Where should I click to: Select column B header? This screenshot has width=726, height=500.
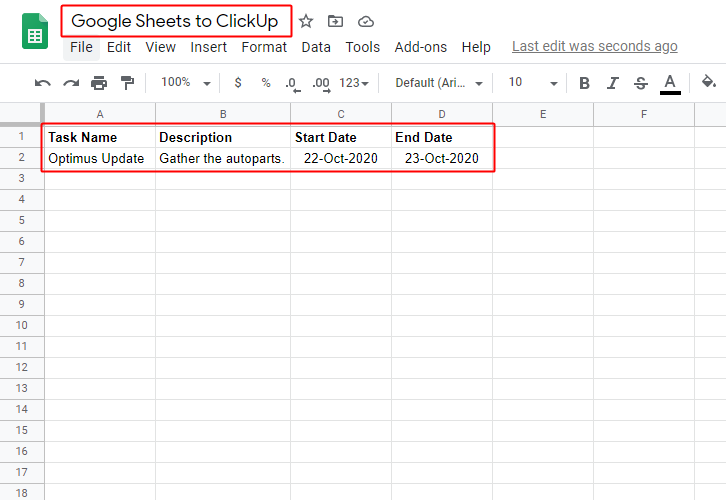tap(223, 114)
